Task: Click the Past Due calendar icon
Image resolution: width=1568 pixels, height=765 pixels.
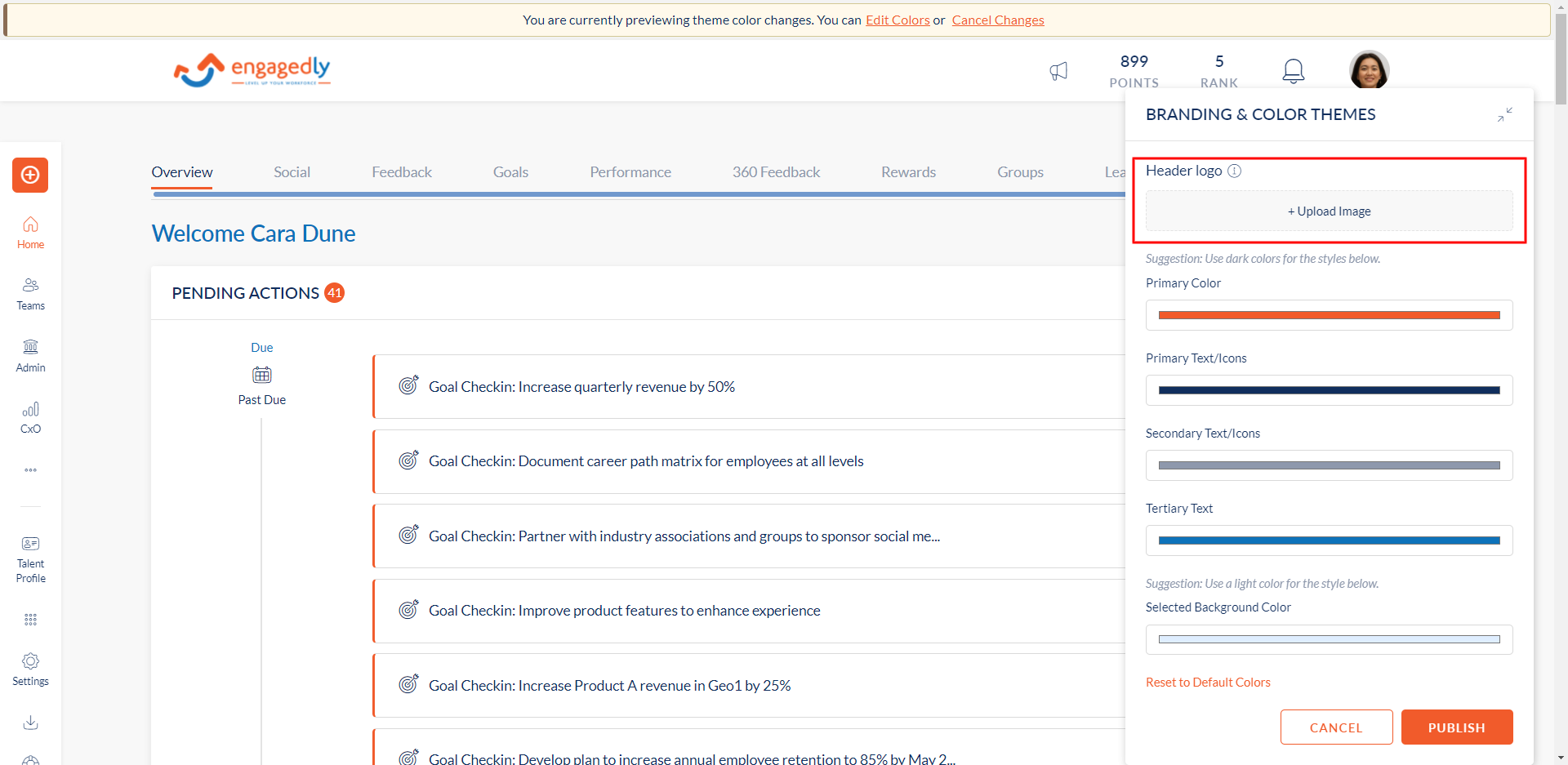Action: (x=262, y=375)
